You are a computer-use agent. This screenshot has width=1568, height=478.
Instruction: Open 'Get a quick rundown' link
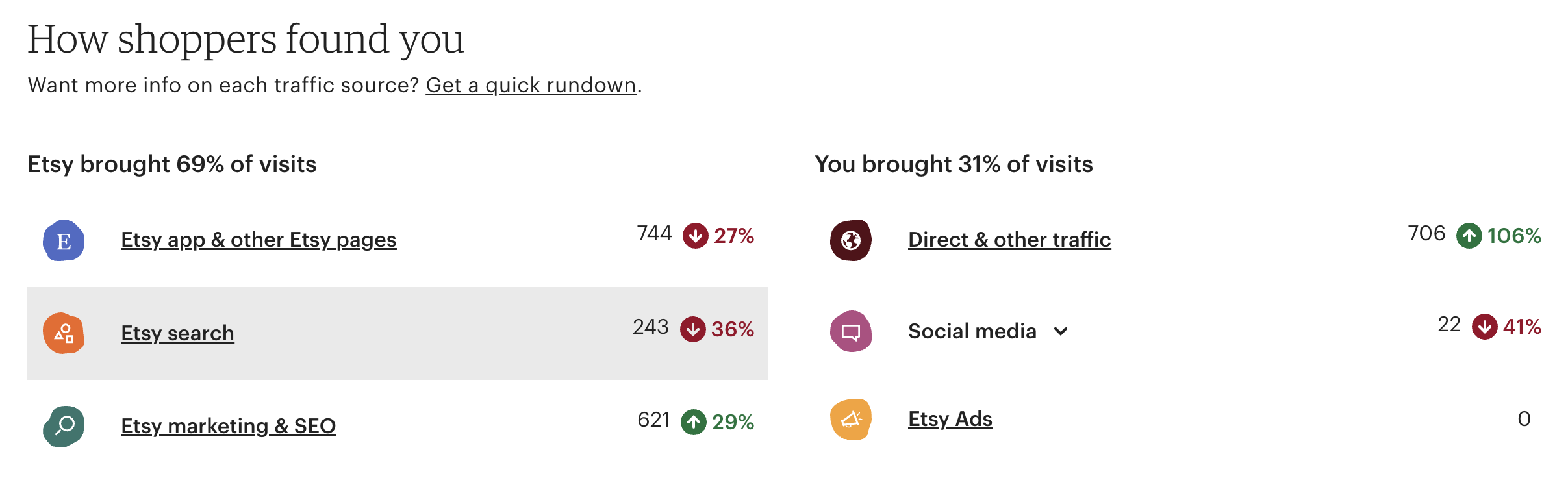coord(531,85)
